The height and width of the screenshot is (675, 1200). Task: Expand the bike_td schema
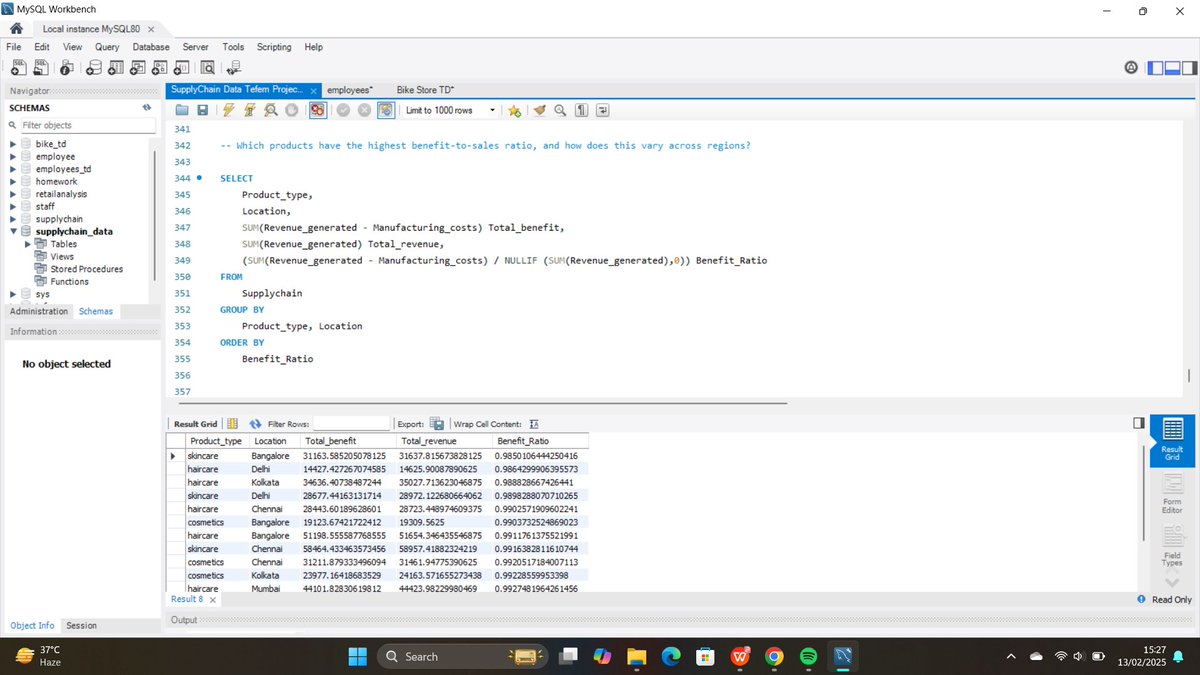pyautogui.click(x=13, y=144)
